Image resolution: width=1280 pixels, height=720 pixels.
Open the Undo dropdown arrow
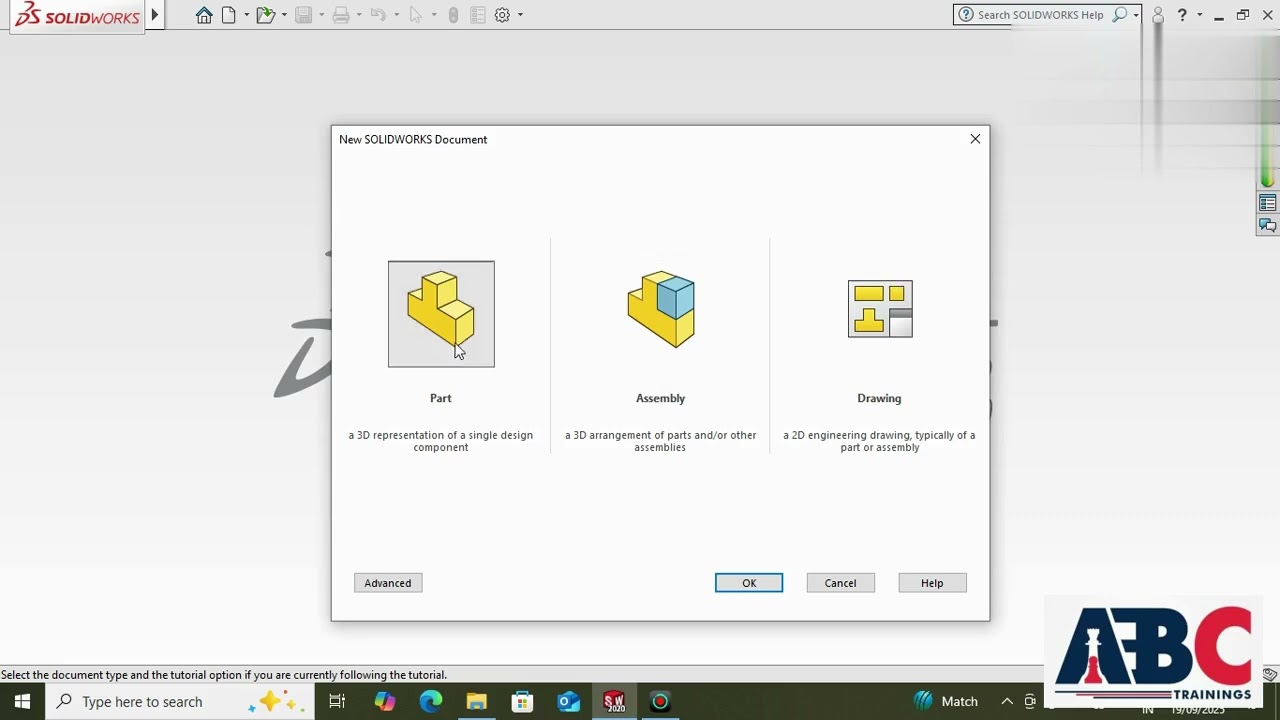(396, 15)
